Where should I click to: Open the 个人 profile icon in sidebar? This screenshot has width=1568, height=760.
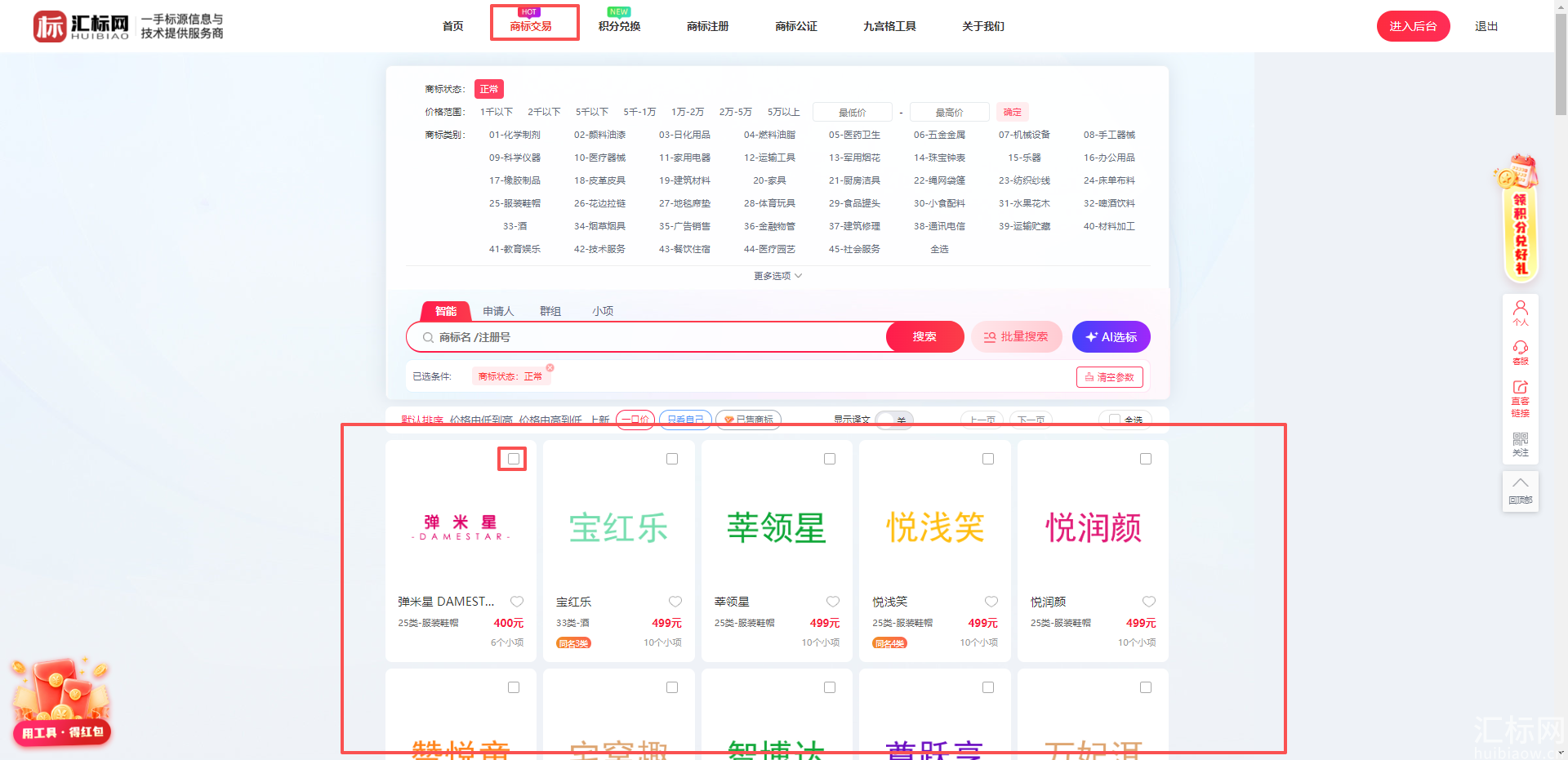[1520, 313]
